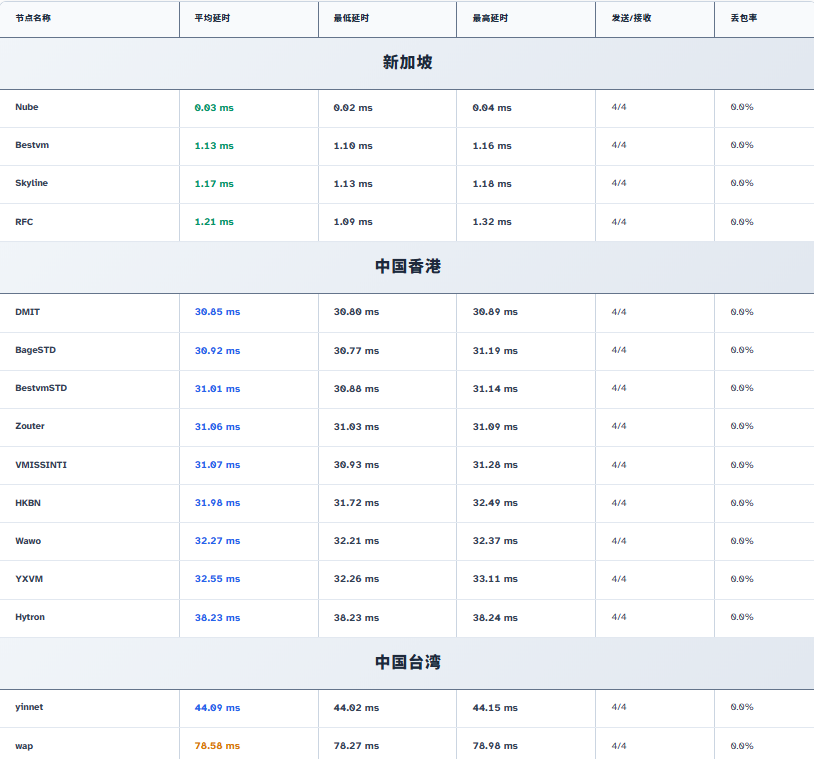Collapse the 新加坡 group section
Viewport: 814px width, 759px height.
(x=407, y=63)
